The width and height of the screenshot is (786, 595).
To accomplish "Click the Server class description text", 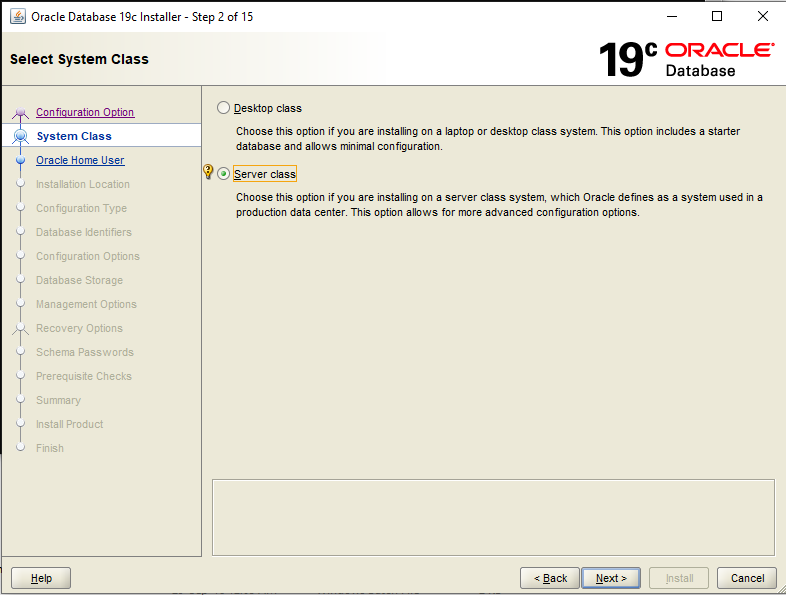I will point(499,205).
